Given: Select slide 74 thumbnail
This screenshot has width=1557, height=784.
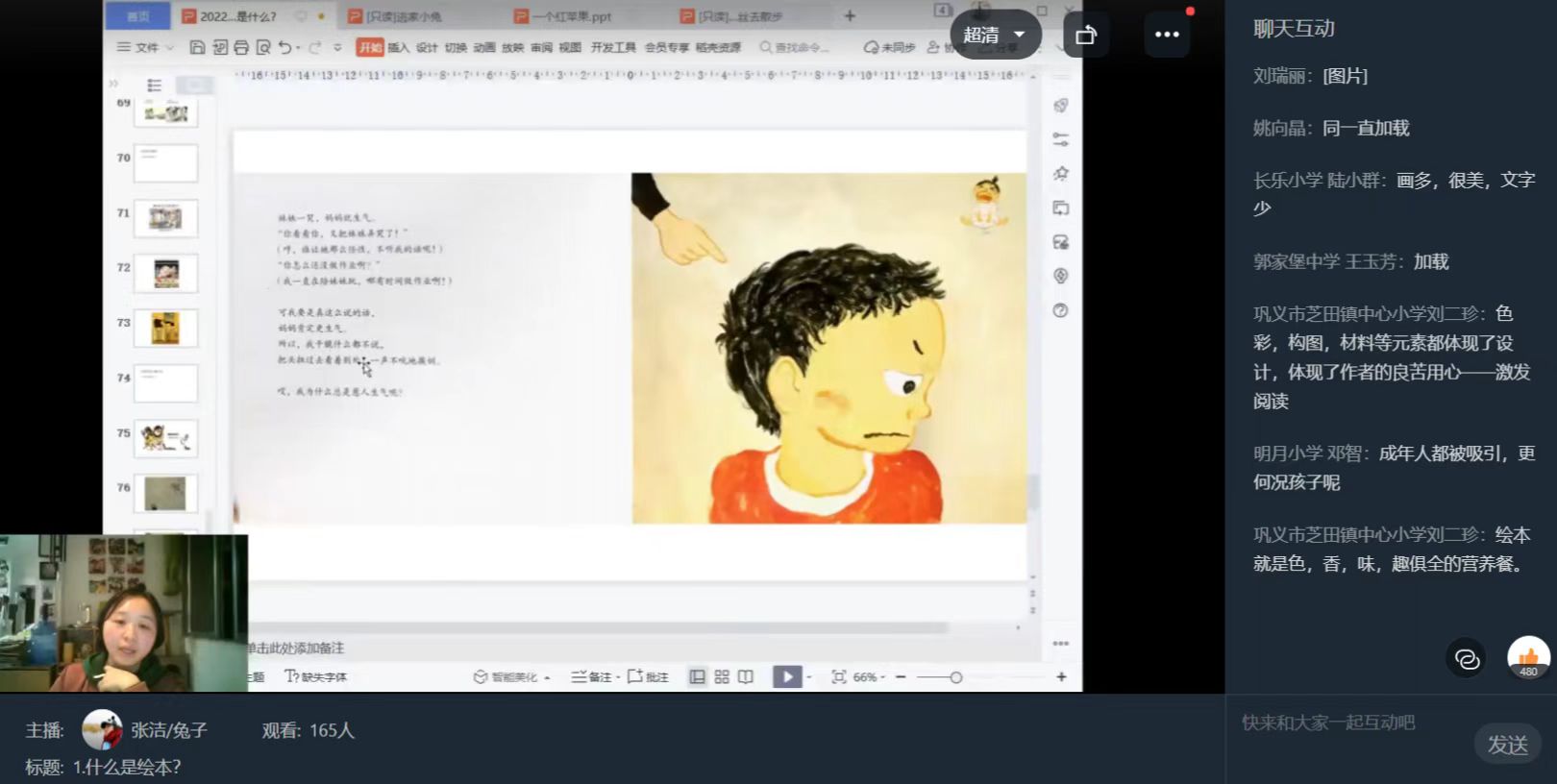Looking at the screenshot, I should tap(165, 383).
